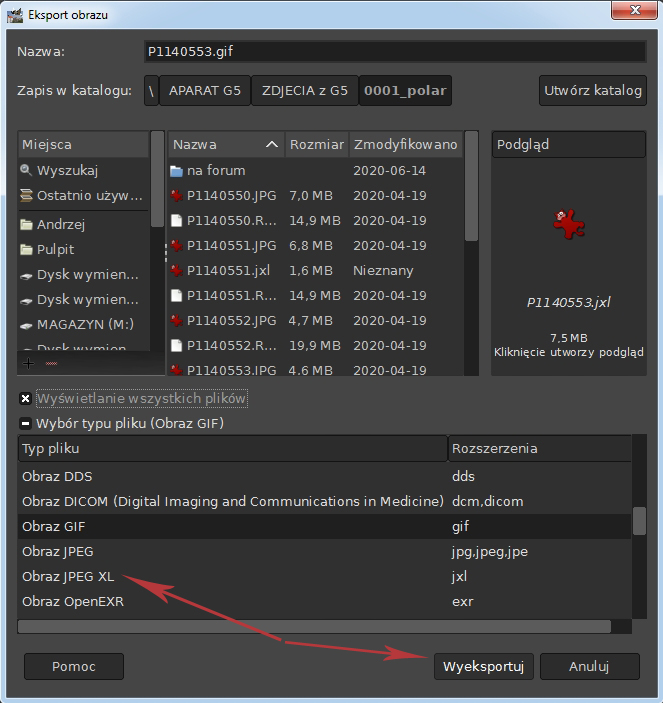Sort files by the Zmodyfikowano column
663x703 pixels.
pos(404,145)
